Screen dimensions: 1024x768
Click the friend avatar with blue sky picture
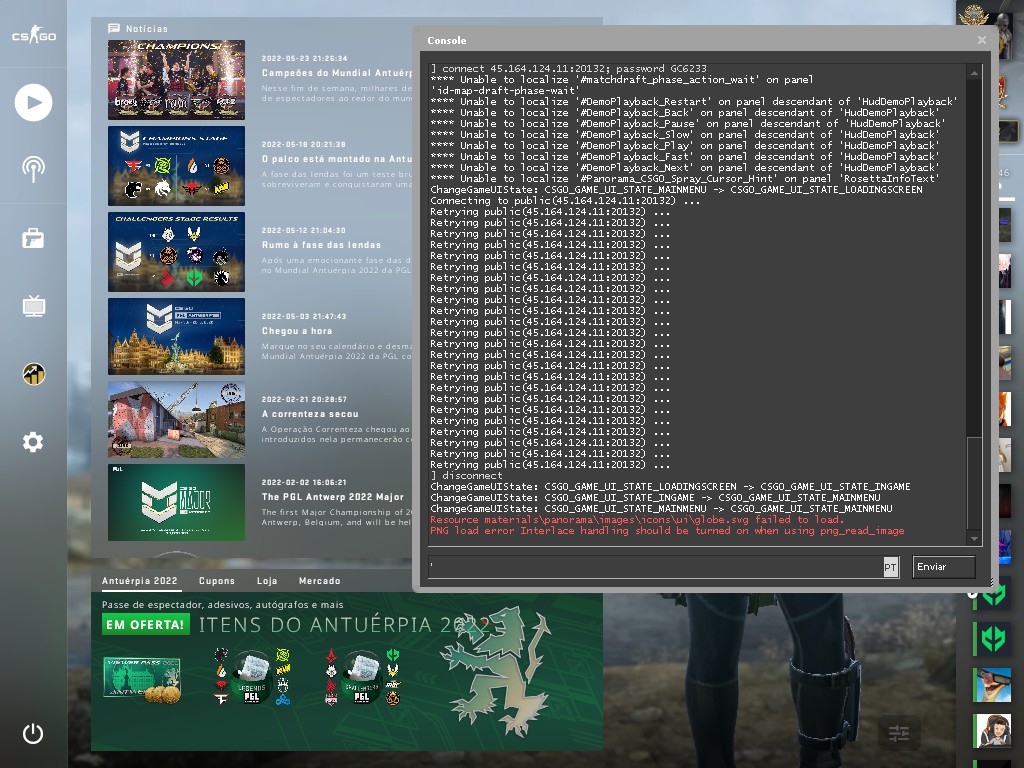[x=993, y=685]
